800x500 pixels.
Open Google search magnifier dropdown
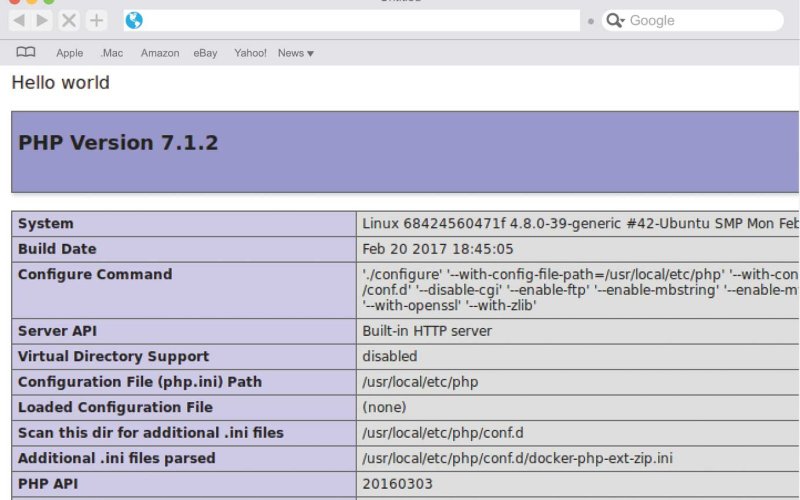[x=615, y=20]
